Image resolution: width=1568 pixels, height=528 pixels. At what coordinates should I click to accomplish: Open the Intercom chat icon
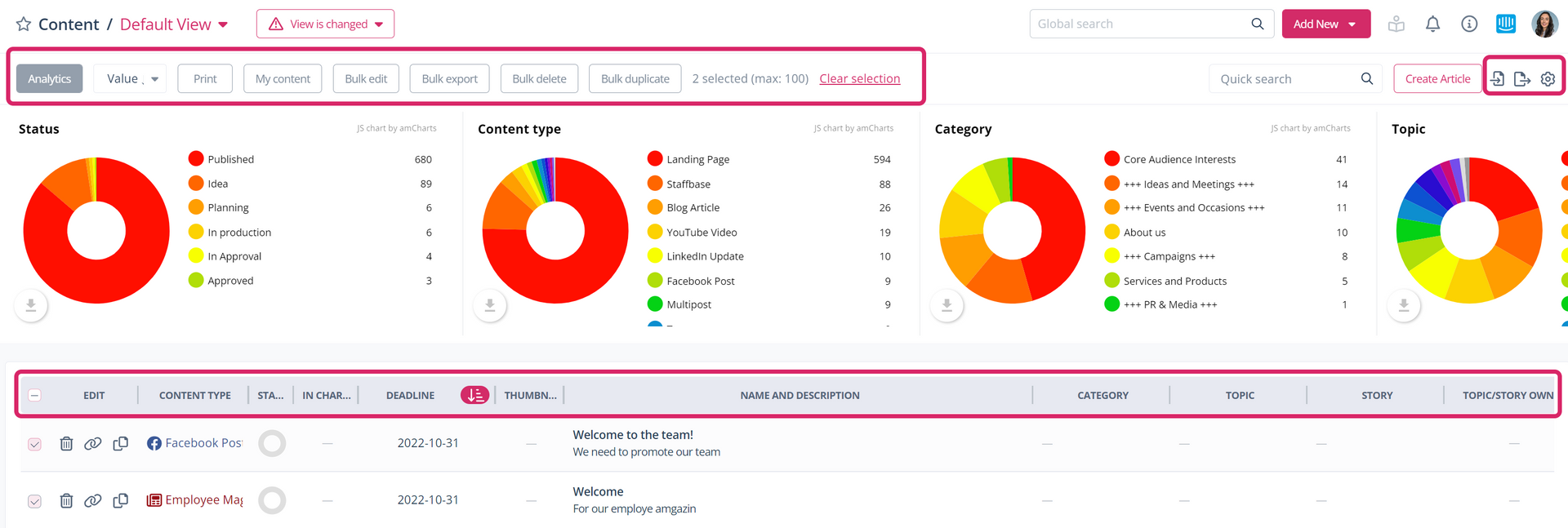pos(1505,24)
